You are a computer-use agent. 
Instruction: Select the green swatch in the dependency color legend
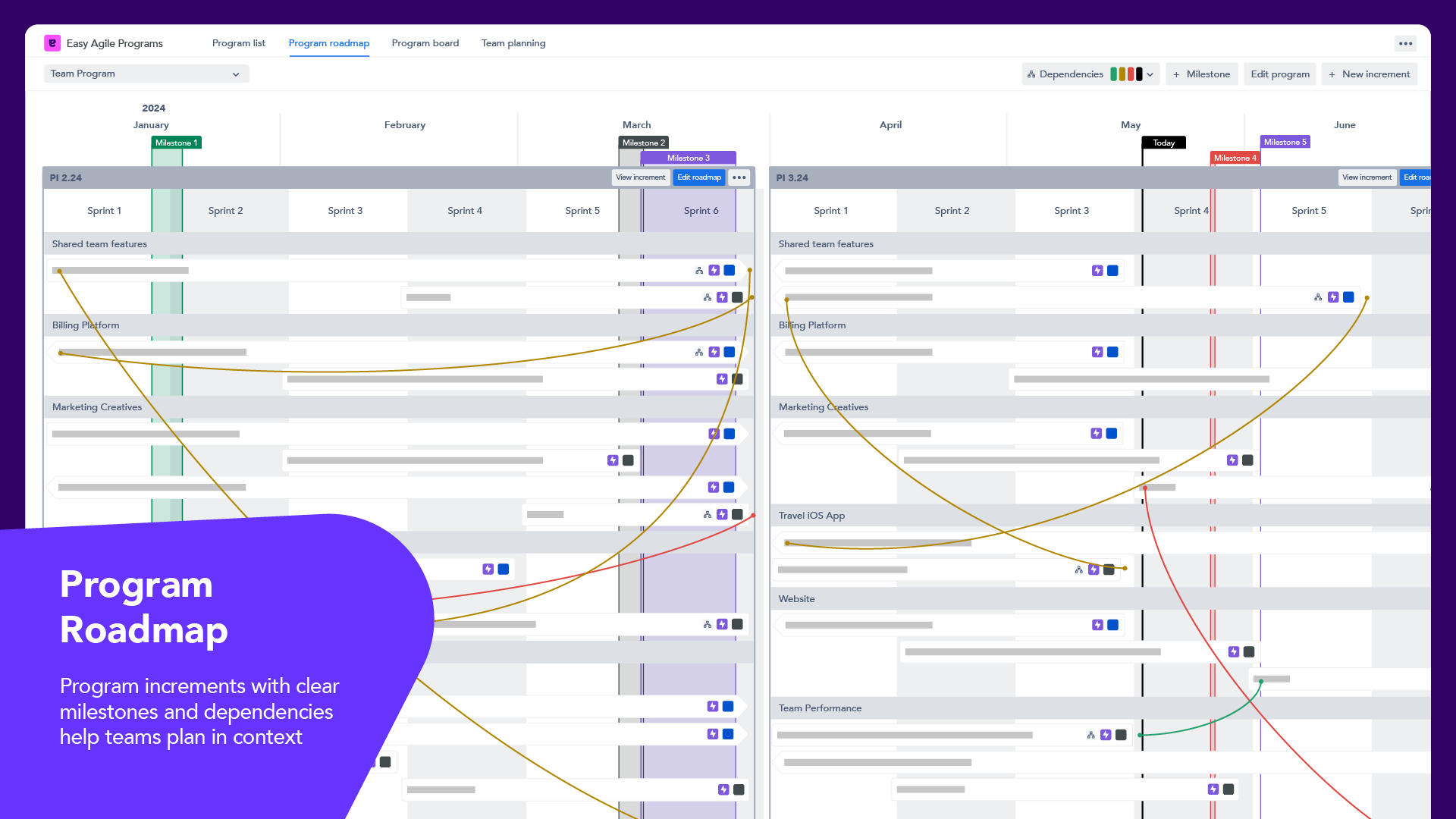1116,74
